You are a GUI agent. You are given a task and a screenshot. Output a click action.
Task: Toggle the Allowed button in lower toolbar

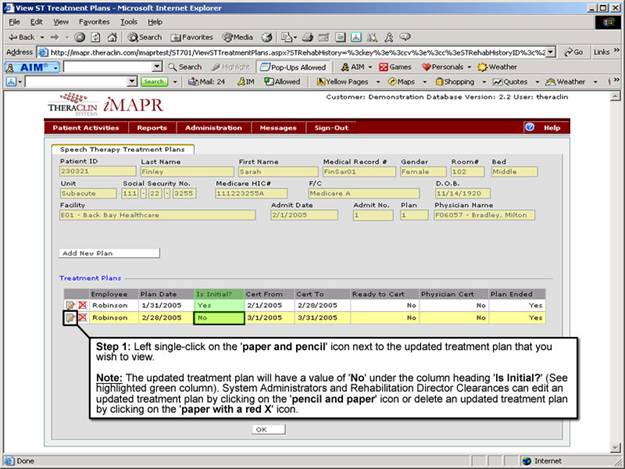coord(282,82)
